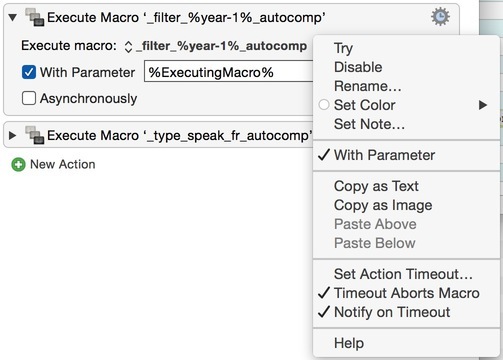
Task: Expand the _type_speak_fr_autocomp action
Action: 13,135
